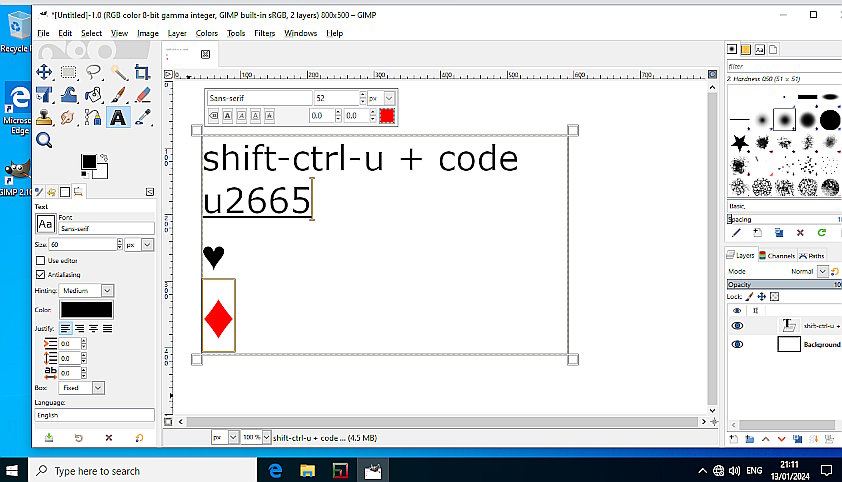Open layer Mode Normal dropdown
842x482 pixels.
[x=822, y=272]
